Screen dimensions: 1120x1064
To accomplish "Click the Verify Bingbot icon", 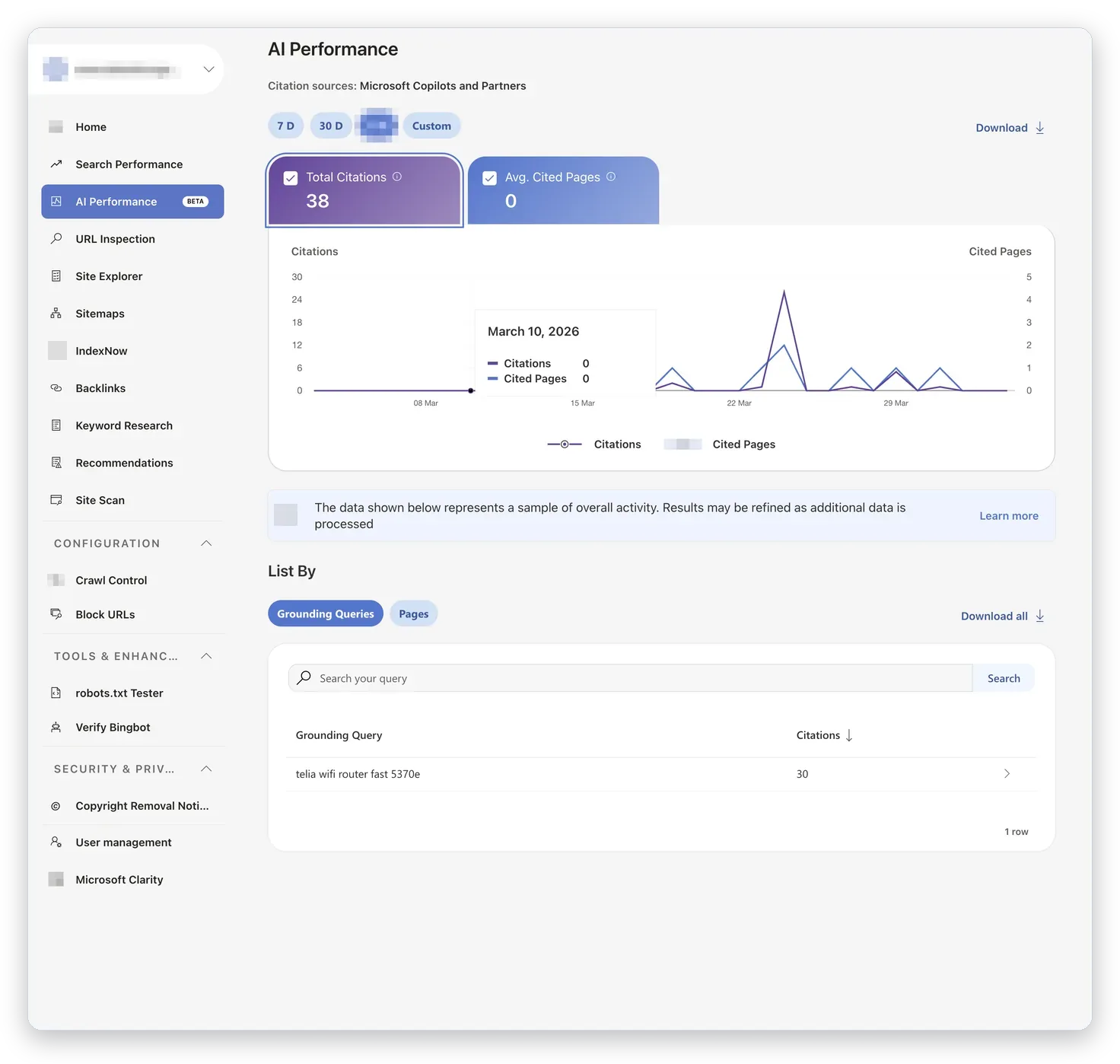I will 56,727.
